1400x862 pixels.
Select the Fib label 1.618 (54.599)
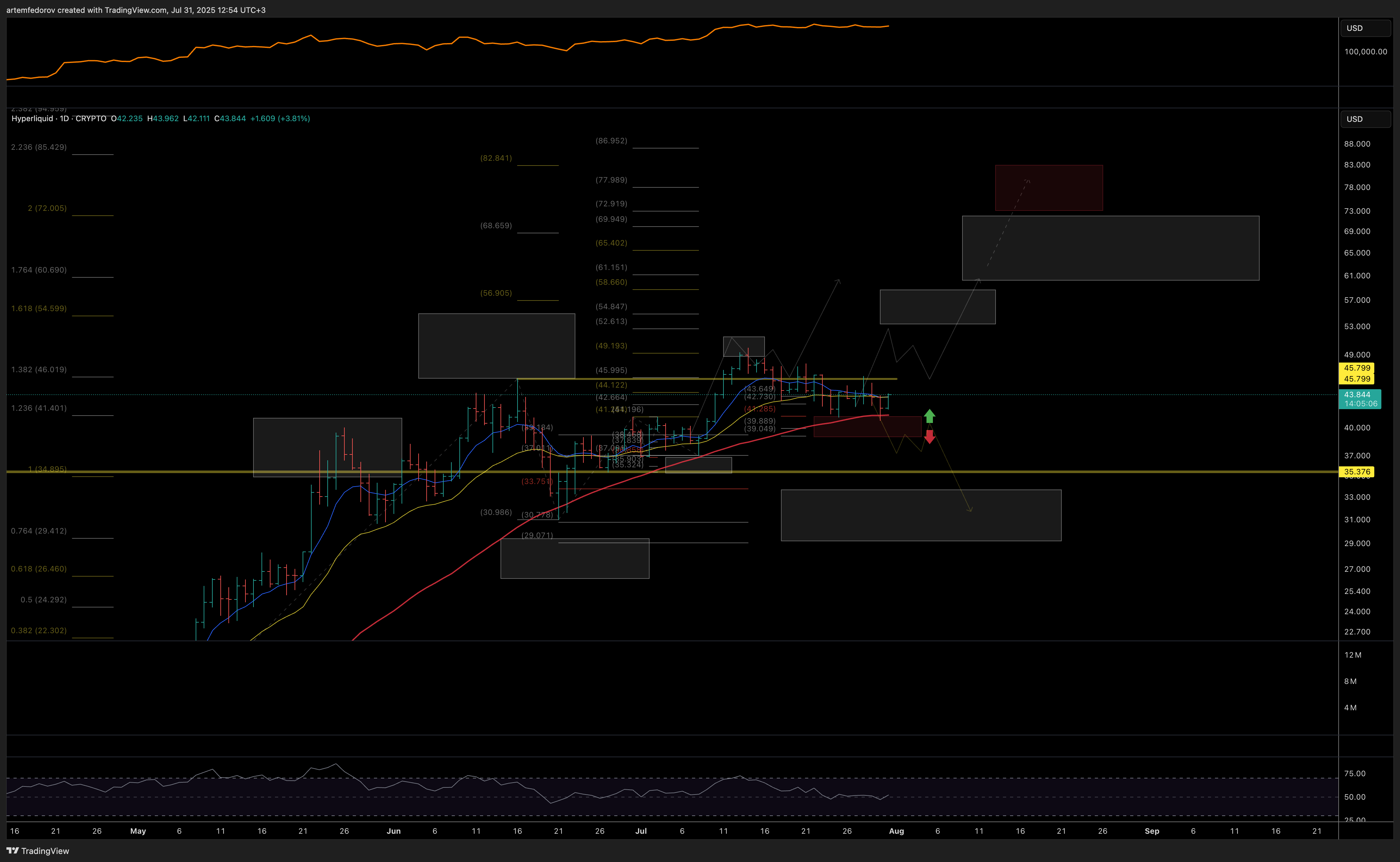point(39,309)
